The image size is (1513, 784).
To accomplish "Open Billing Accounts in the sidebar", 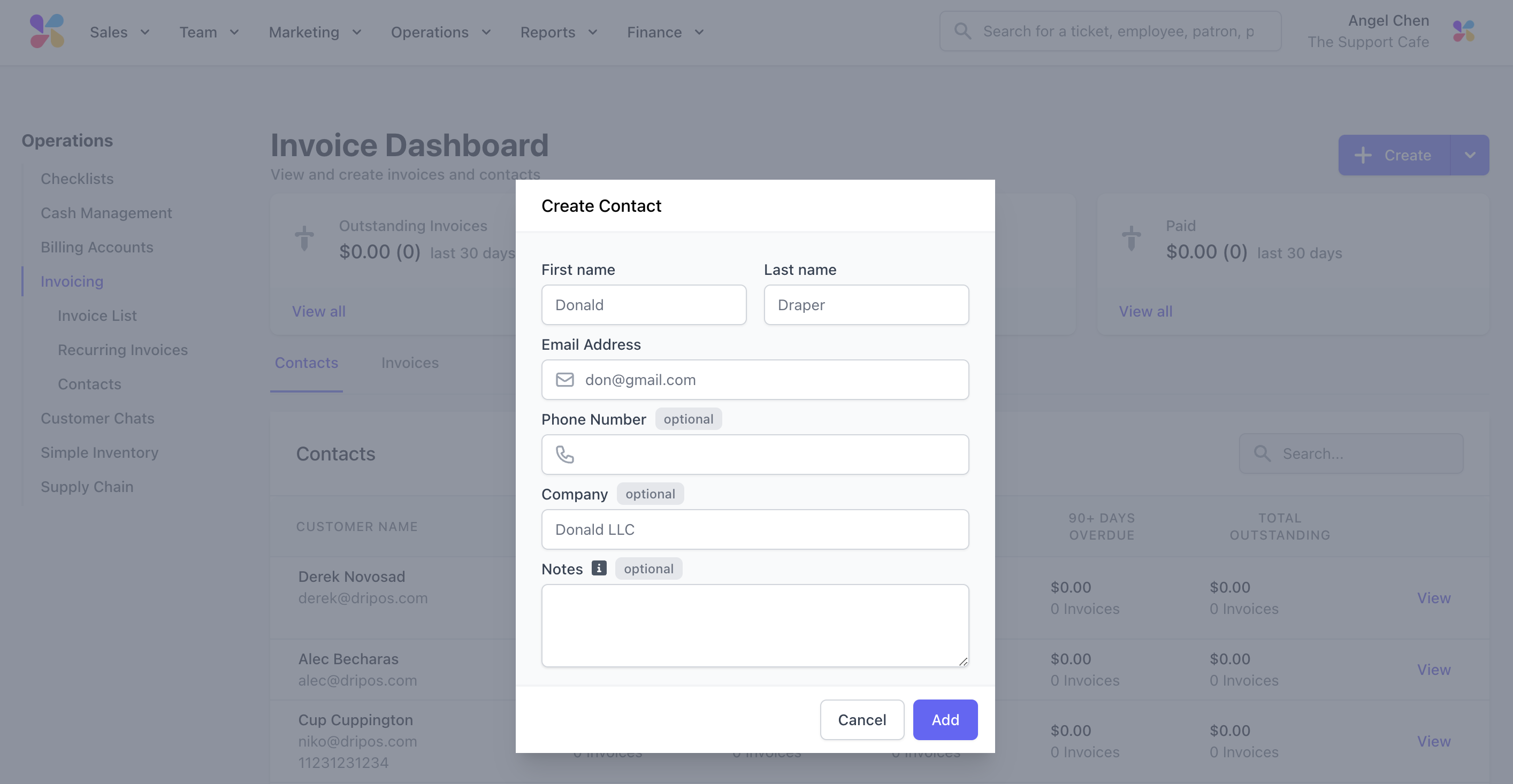I will click(97, 247).
